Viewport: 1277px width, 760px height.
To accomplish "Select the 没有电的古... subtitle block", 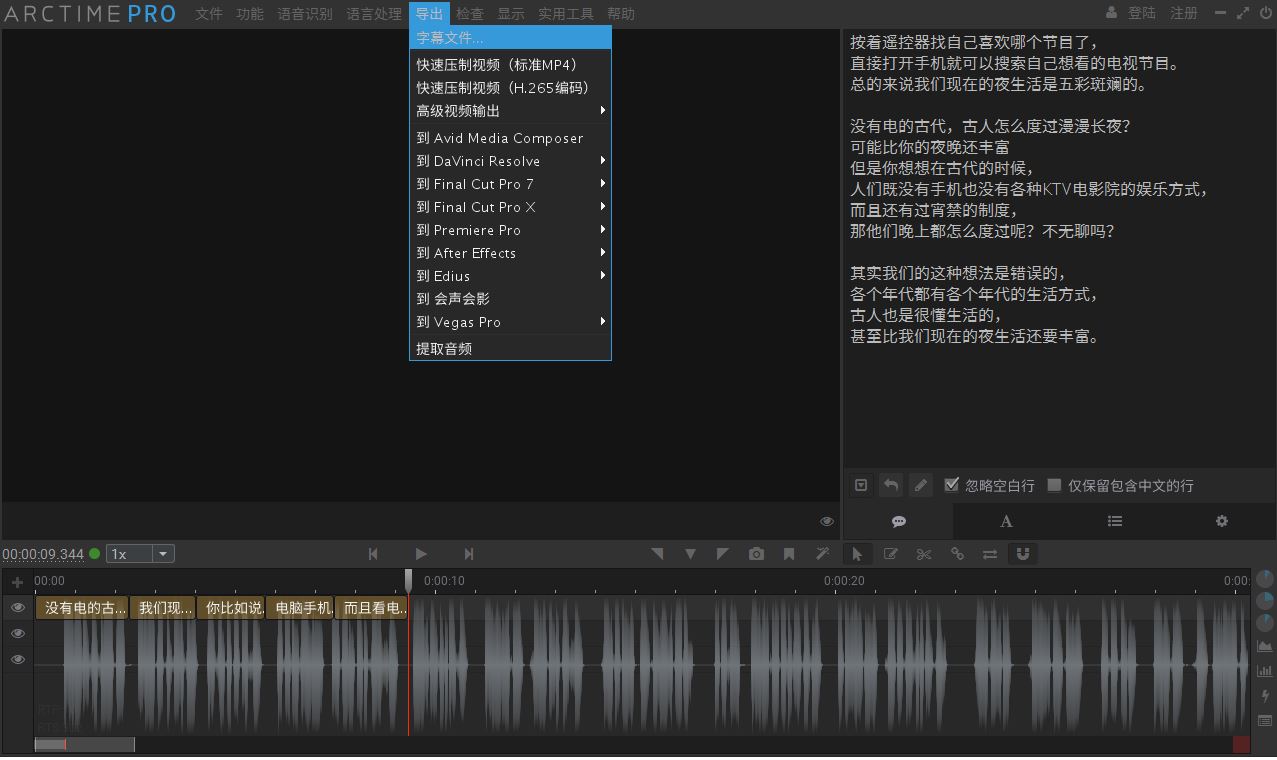I will pyautogui.click(x=82, y=608).
